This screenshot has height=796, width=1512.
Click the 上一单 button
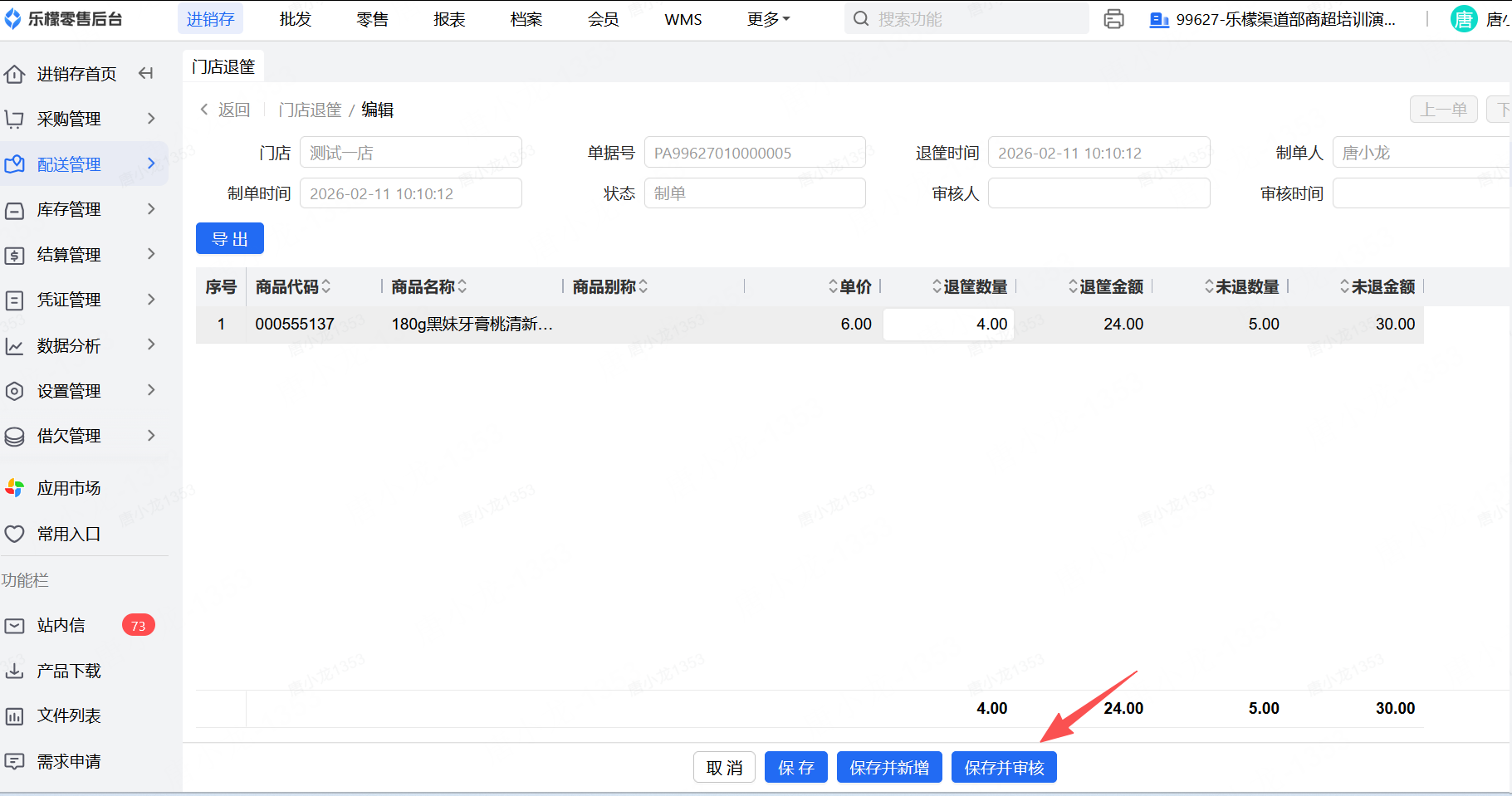pos(1444,110)
